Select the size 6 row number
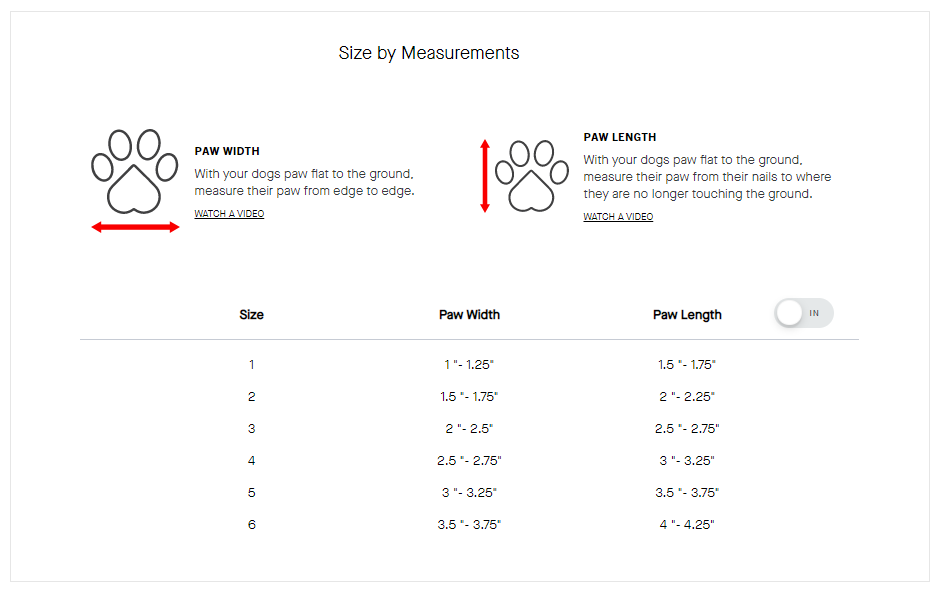This screenshot has width=942, height=602. [251, 525]
